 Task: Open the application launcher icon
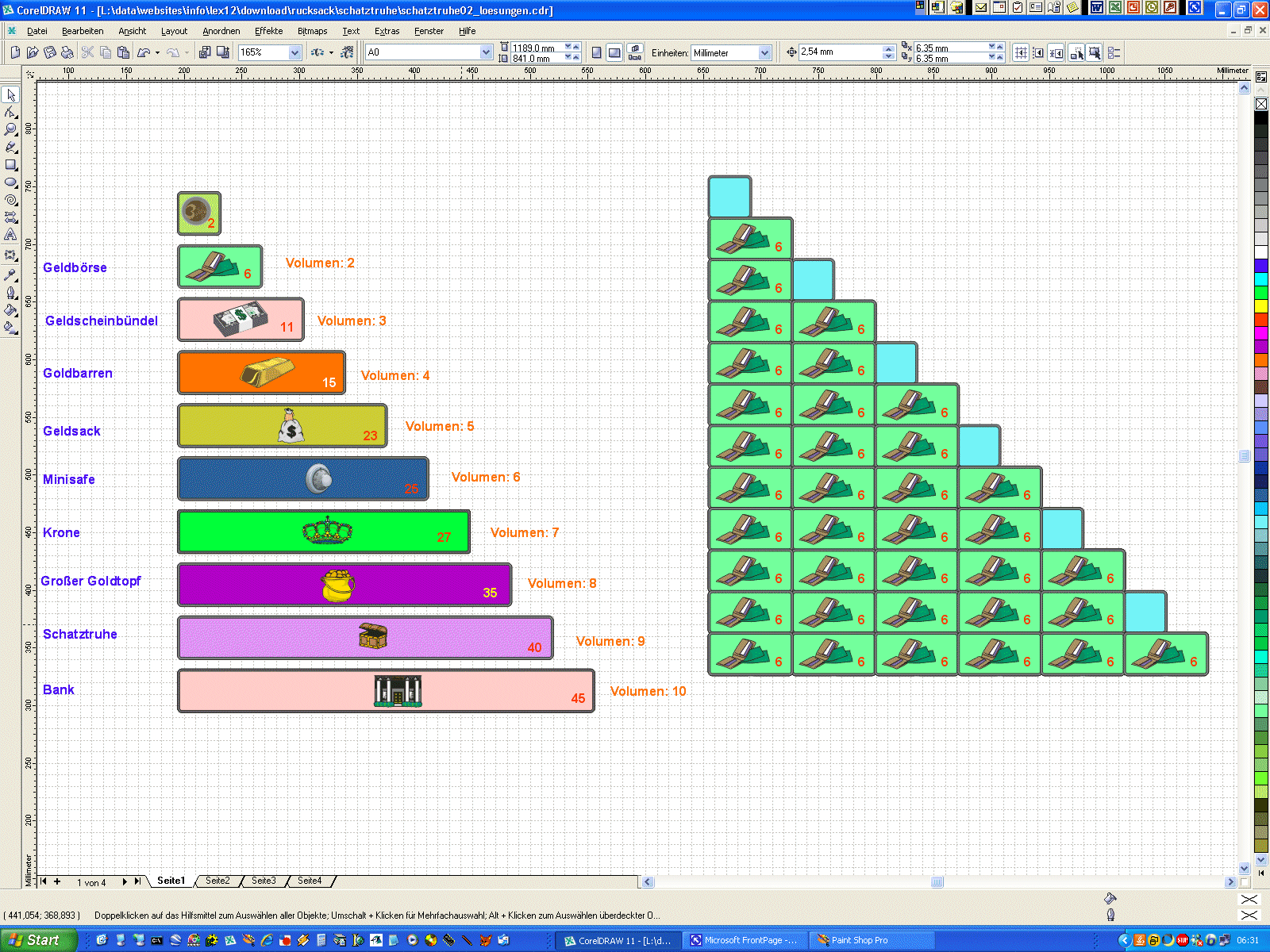point(317,52)
